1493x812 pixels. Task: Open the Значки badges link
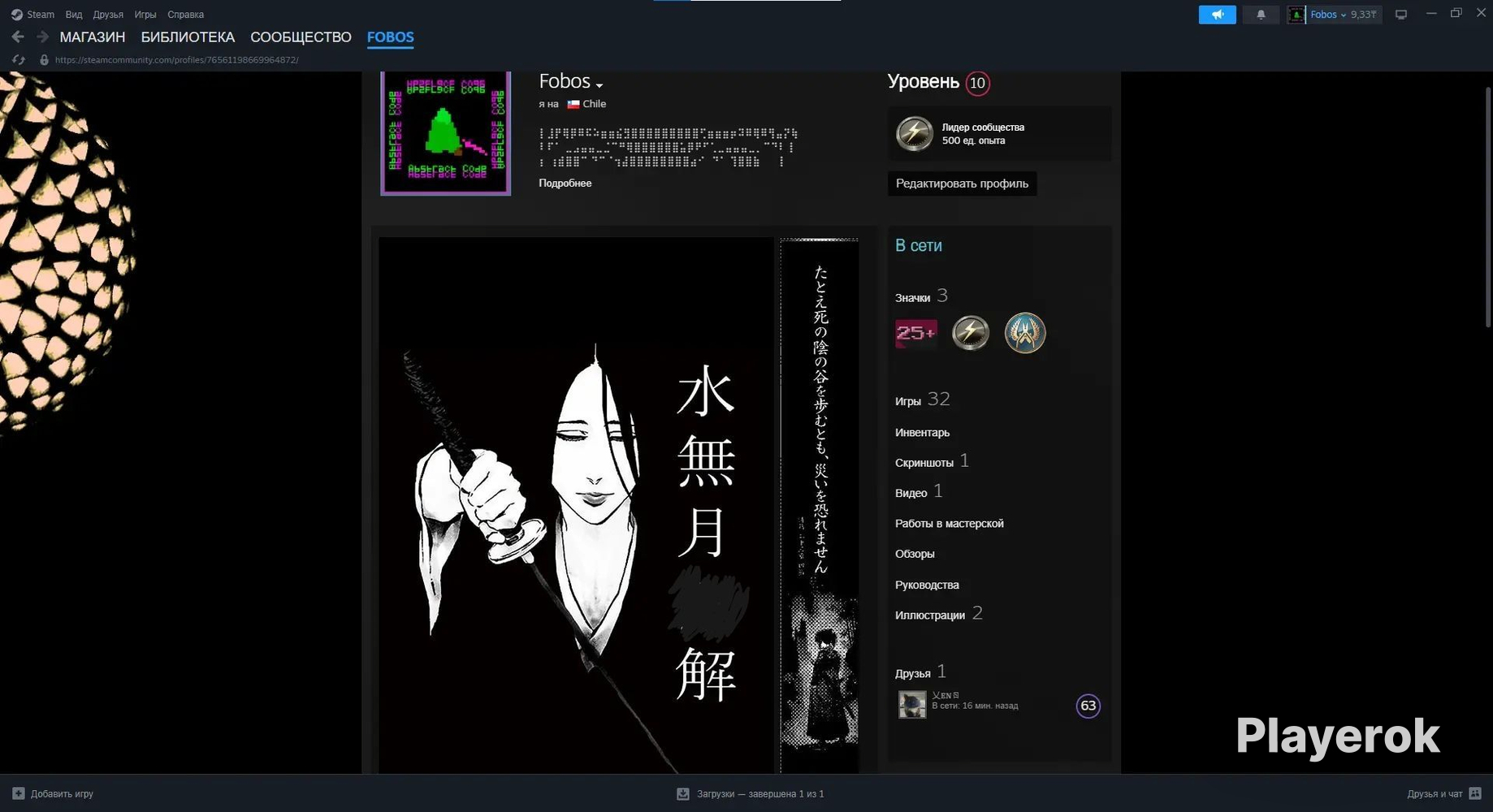click(921, 296)
